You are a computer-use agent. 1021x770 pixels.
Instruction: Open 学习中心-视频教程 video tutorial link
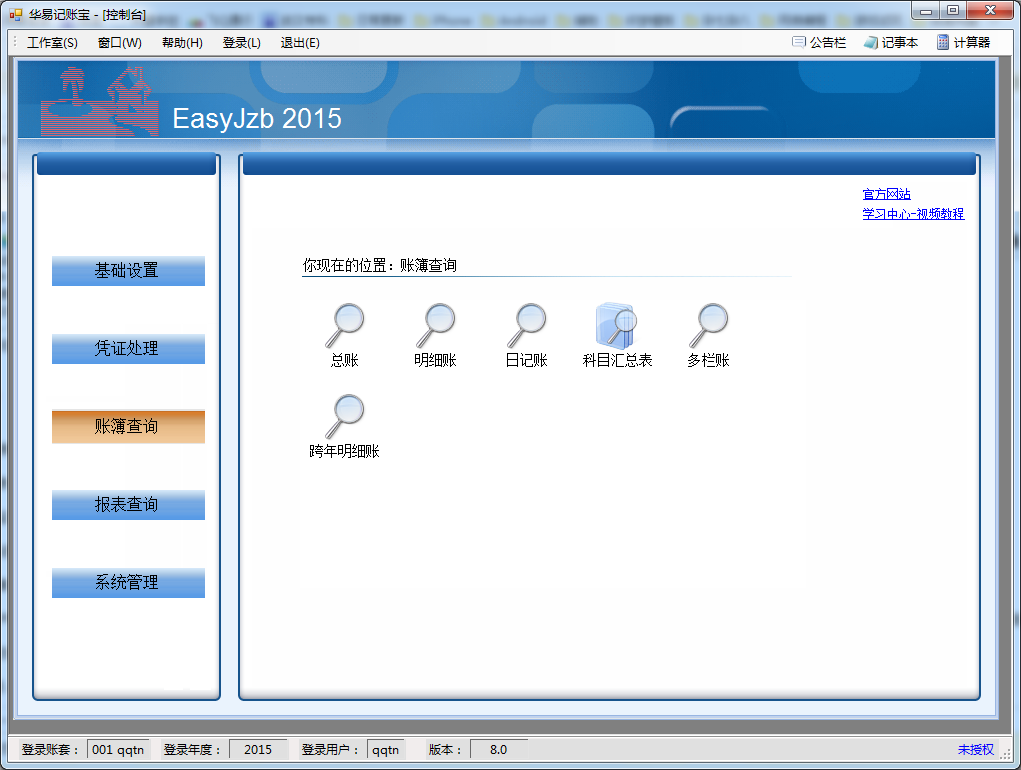[x=913, y=213]
